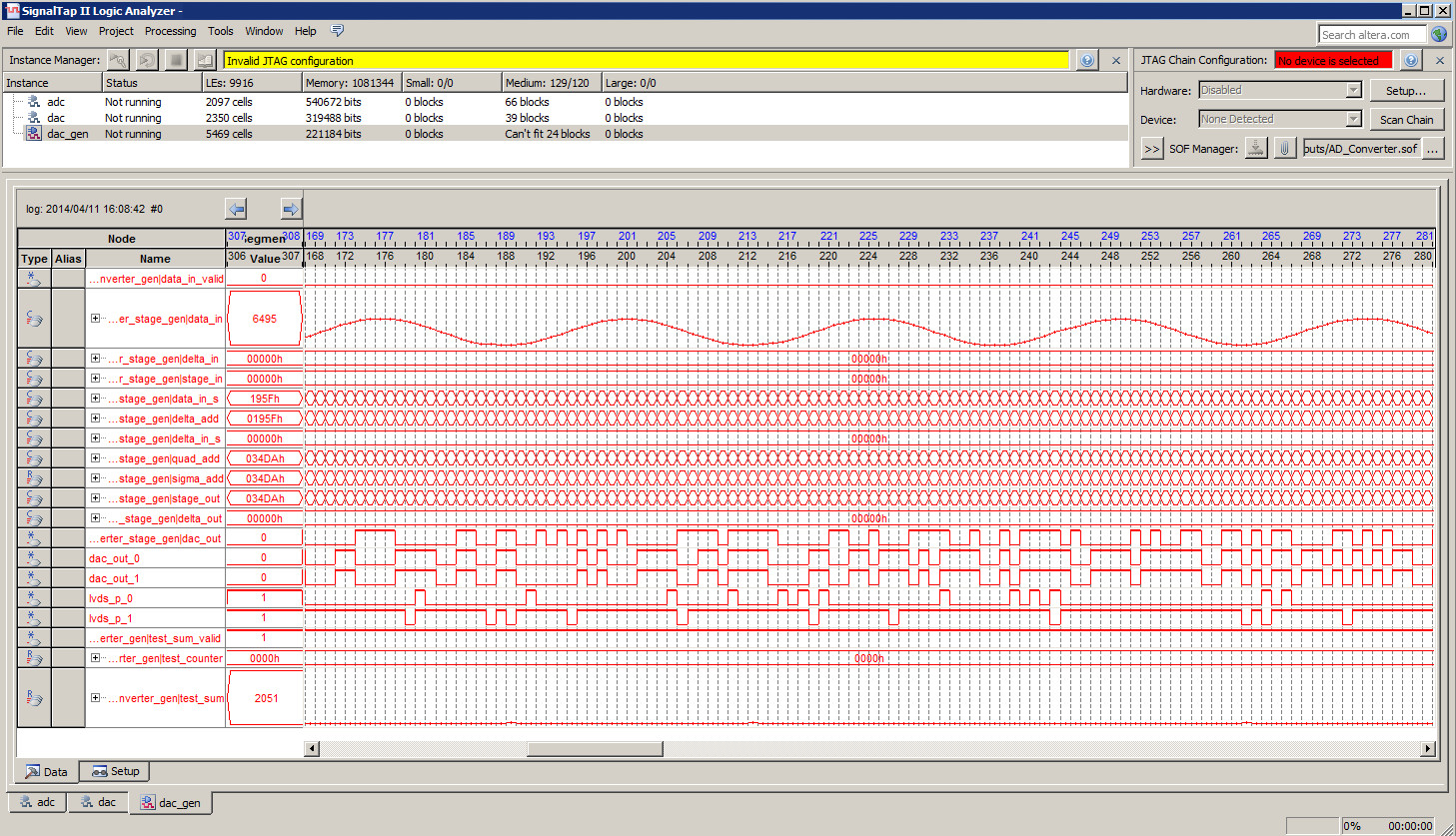Expand the r_stage_gen|stage_in bus node
Screen dimensions: 1456x836
pos(95,379)
